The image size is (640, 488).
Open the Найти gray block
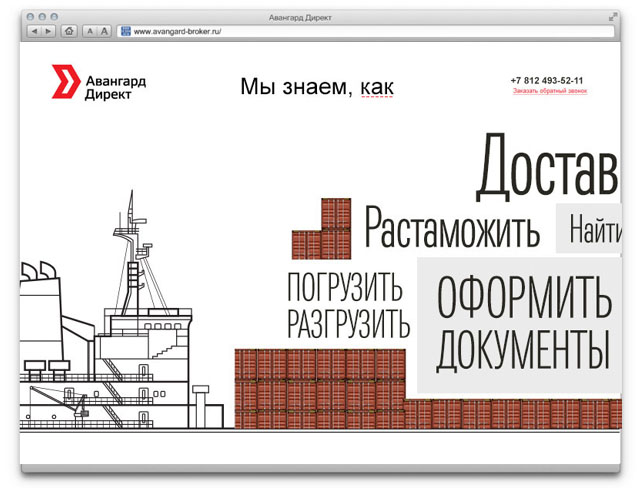pos(595,230)
